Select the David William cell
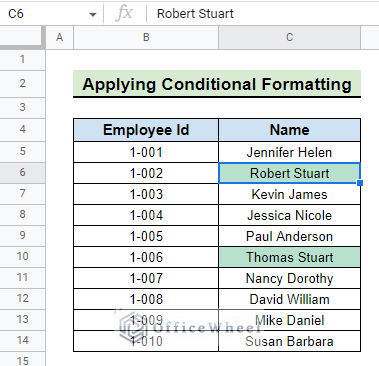379x366 pixels. coord(289,299)
